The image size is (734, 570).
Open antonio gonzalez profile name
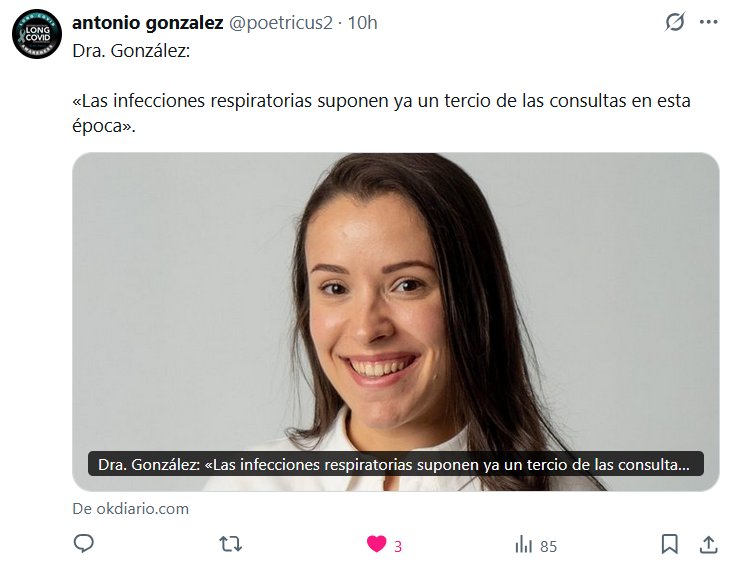pyautogui.click(x=147, y=22)
